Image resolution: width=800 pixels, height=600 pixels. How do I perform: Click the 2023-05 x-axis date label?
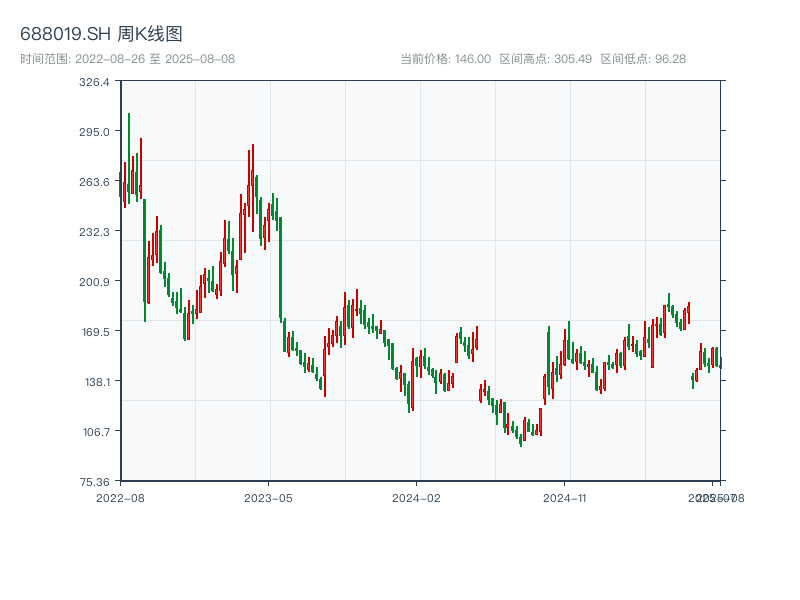tap(268, 497)
